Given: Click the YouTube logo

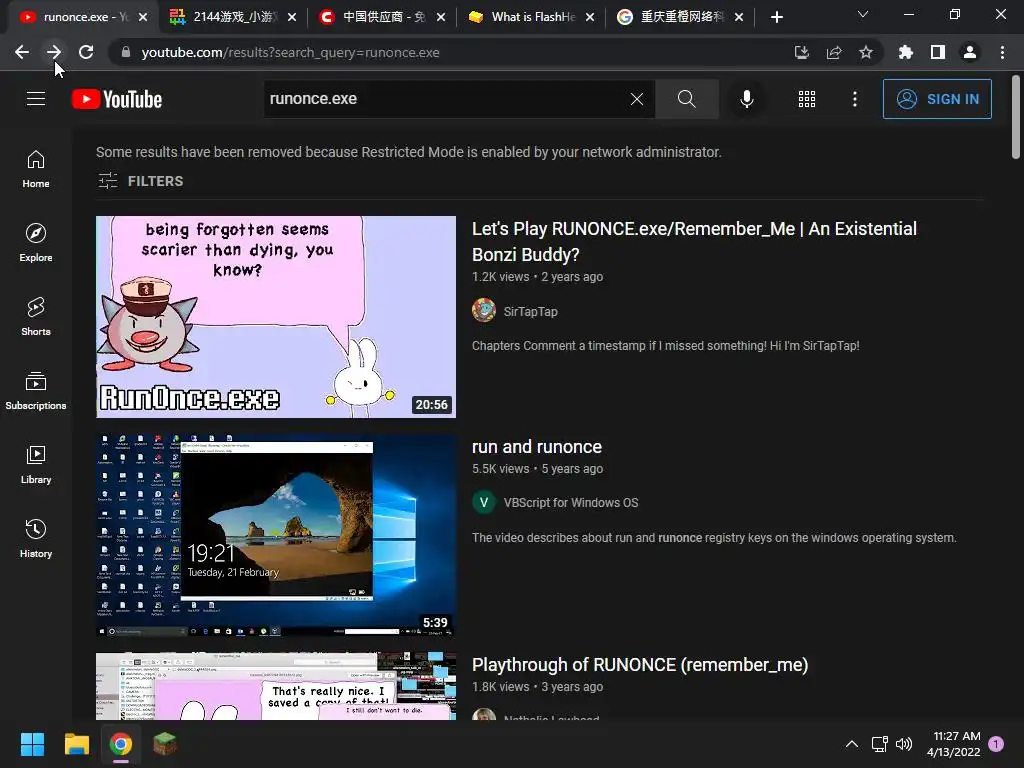Looking at the screenshot, I should [117, 99].
